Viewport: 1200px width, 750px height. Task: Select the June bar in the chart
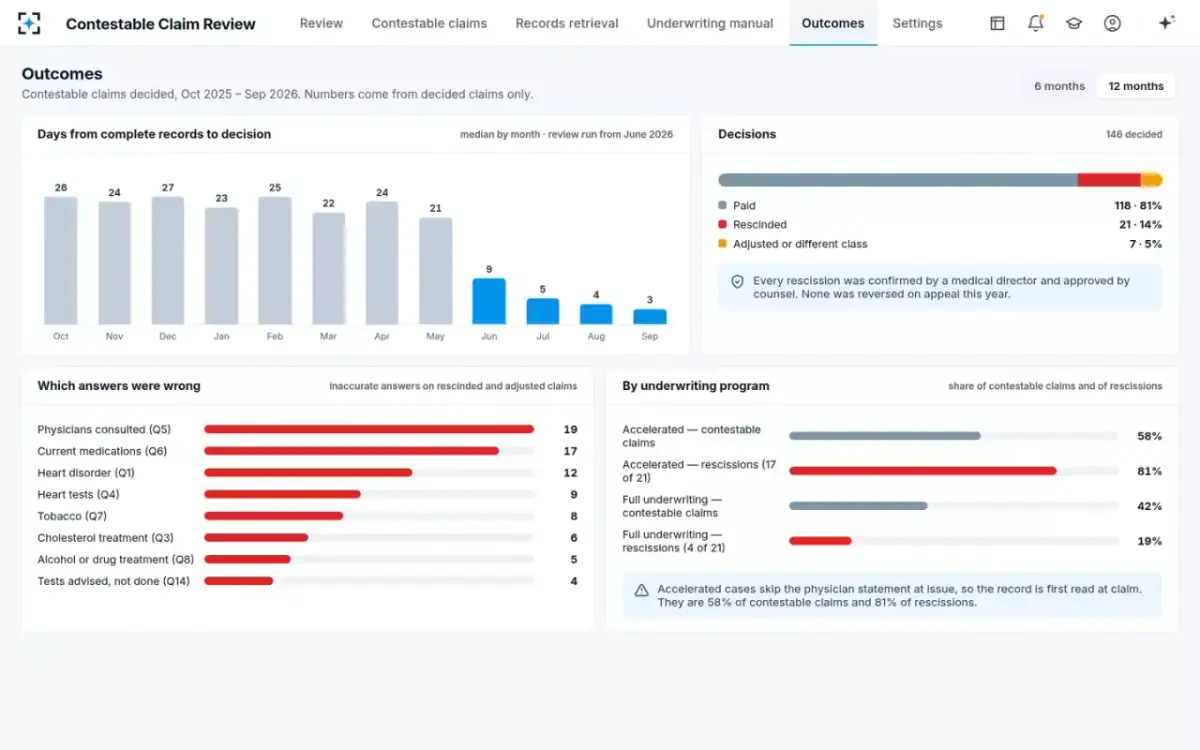[489, 301]
